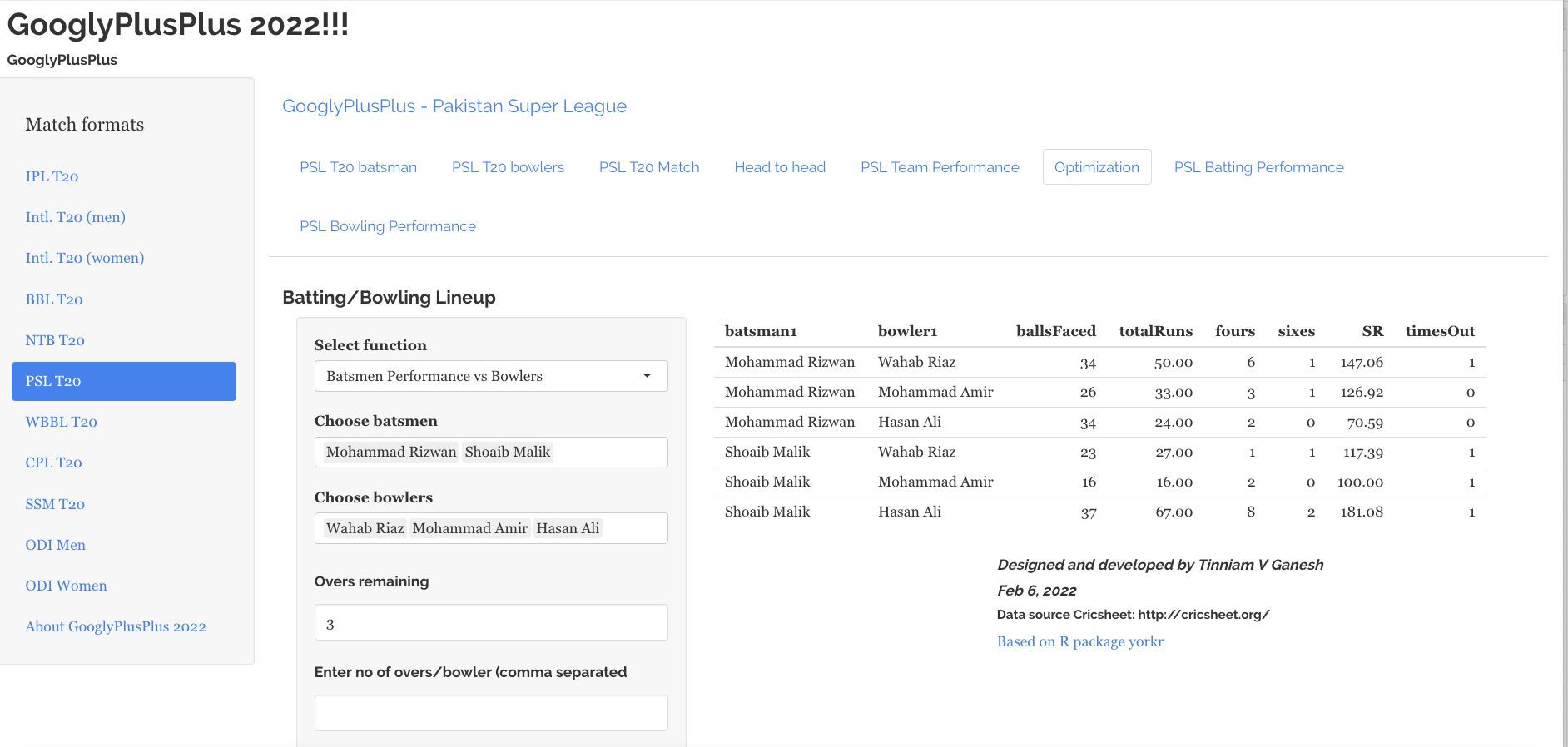
Task: Open ODI Women format
Action: pyautogui.click(x=66, y=586)
